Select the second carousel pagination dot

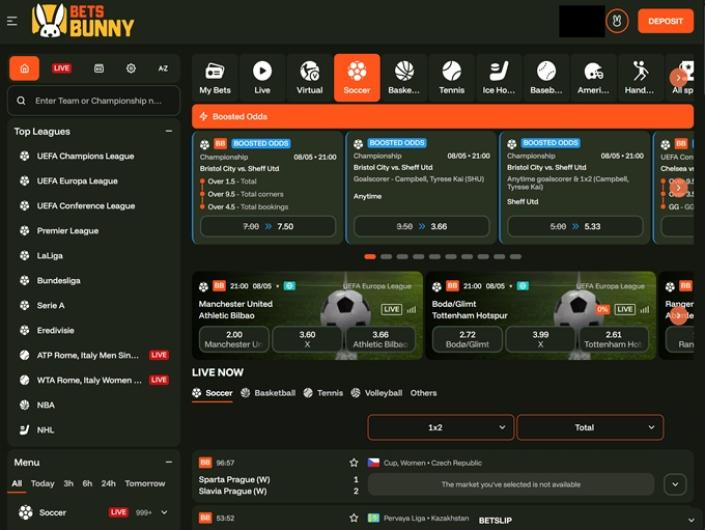tap(386, 257)
